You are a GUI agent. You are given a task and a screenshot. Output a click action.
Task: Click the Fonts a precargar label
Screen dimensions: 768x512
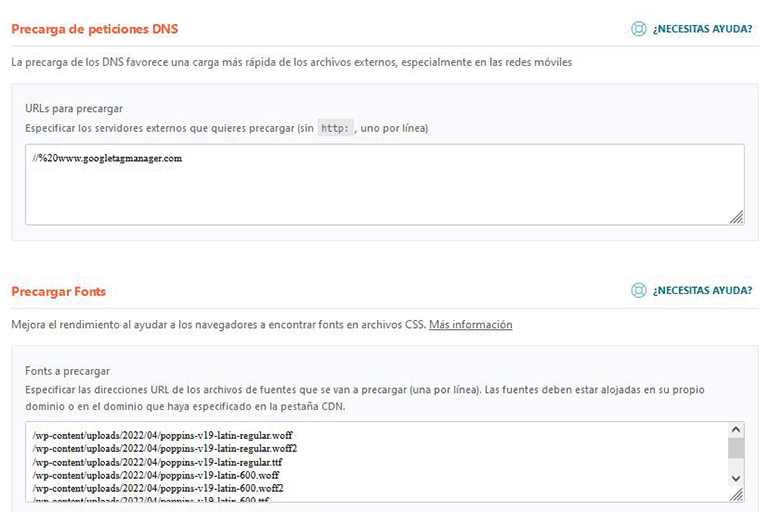pyautogui.click(x=68, y=371)
